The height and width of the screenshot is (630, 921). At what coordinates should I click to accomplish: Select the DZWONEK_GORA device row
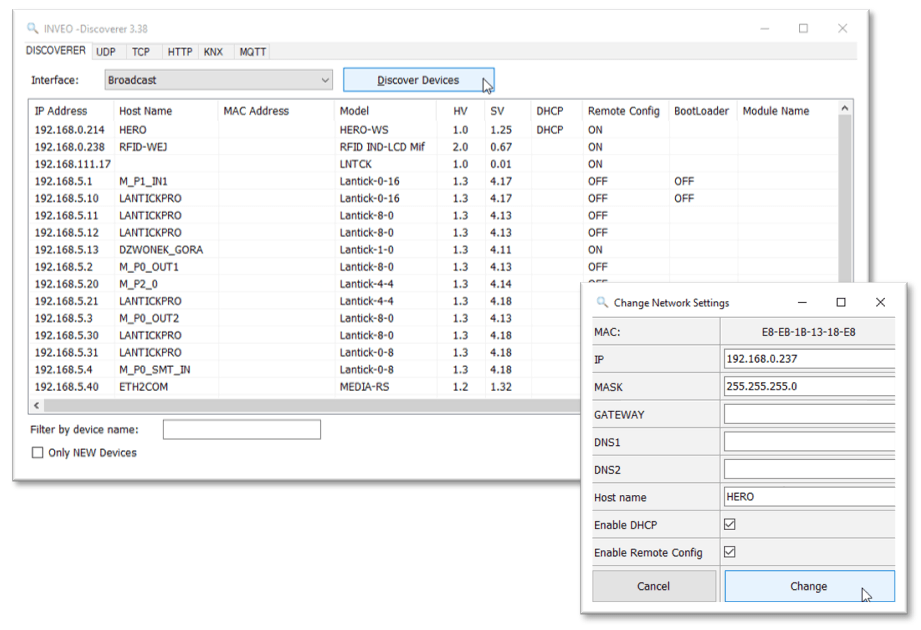pos(160,250)
